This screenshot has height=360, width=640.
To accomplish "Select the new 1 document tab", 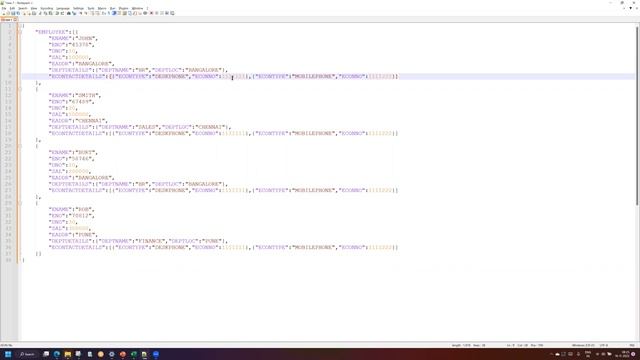I will tap(7, 19).
